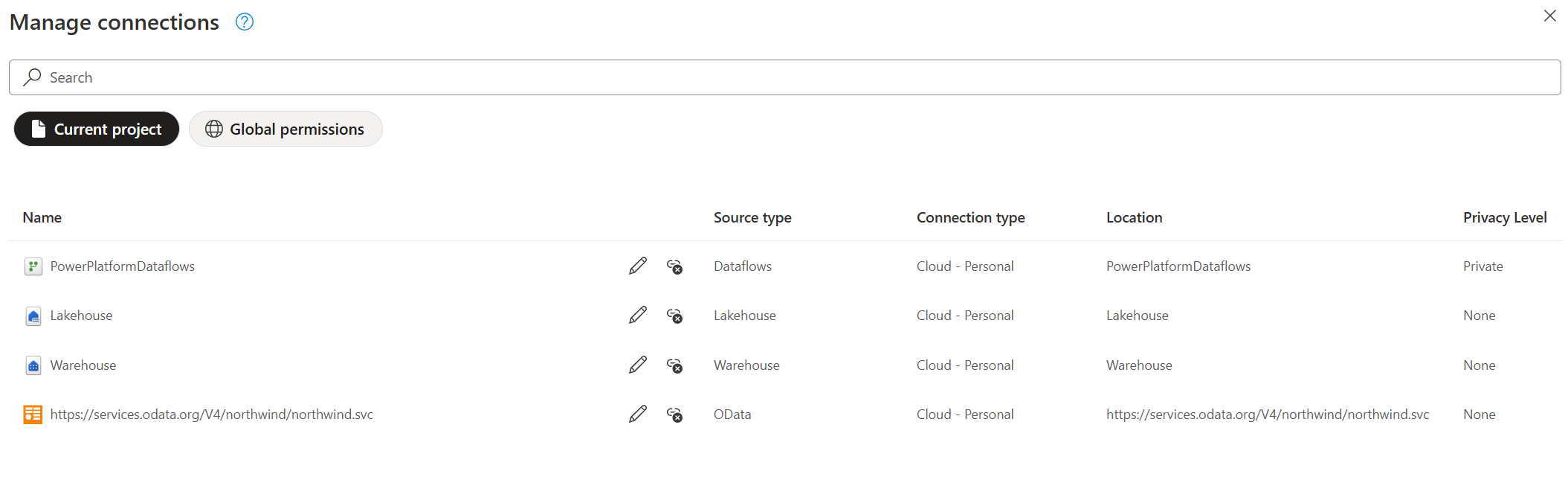Open the help question mark icon
The height and width of the screenshot is (483, 1568).
click(245, 22)
